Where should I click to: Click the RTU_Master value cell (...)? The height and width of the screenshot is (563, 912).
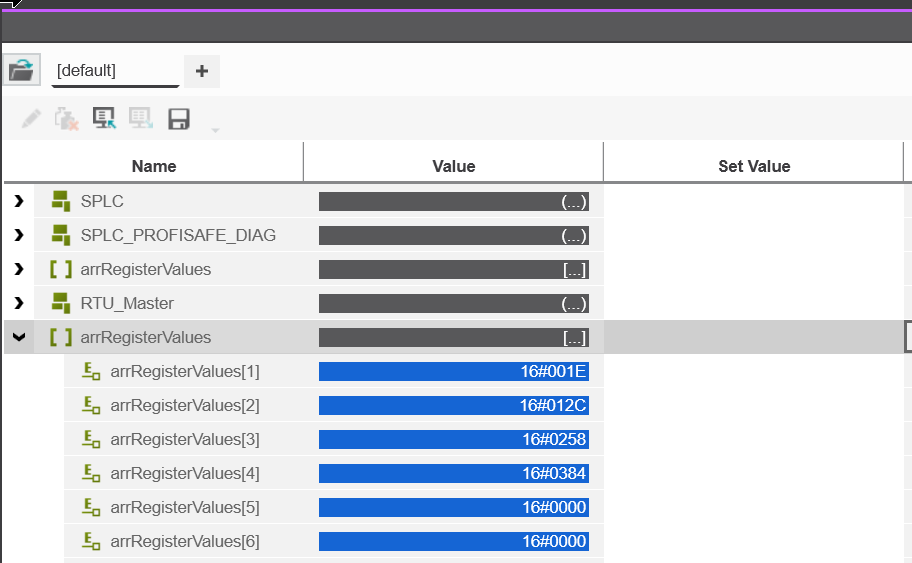pyautogui.click(x=454, y=304)
